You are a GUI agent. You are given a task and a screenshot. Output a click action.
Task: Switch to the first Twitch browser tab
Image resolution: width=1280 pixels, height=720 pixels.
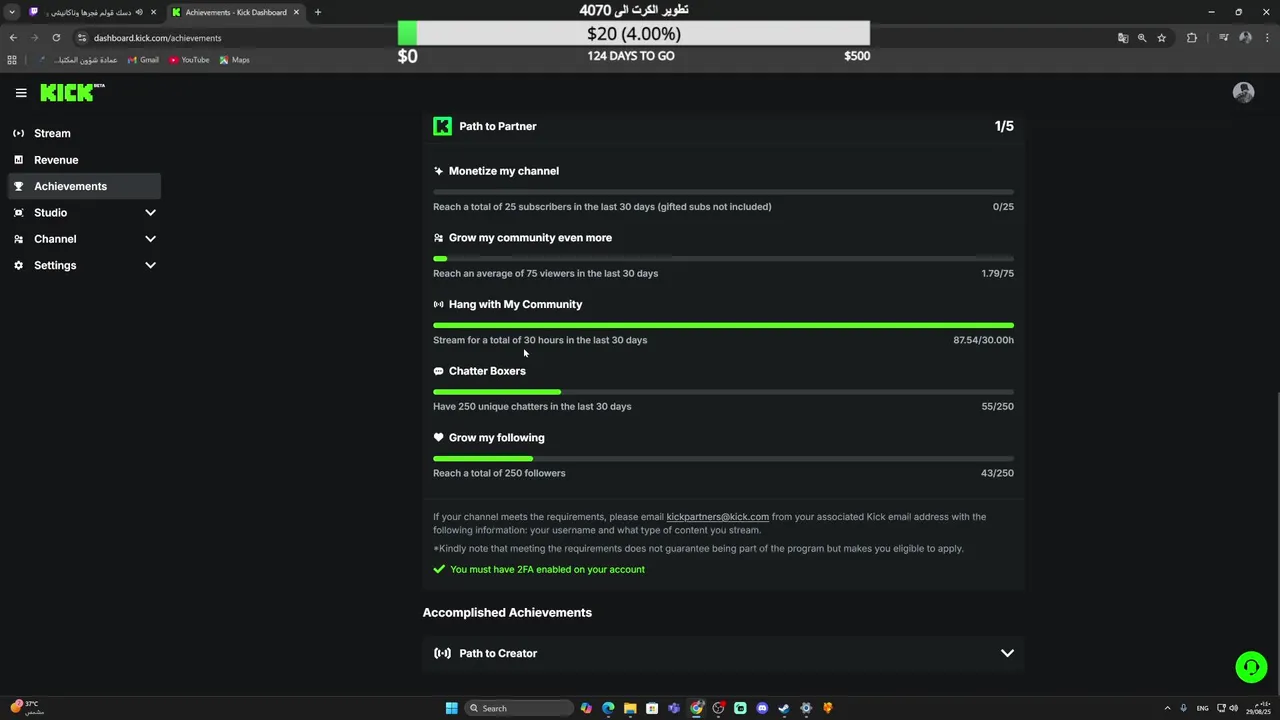click(x=93, y=12)
